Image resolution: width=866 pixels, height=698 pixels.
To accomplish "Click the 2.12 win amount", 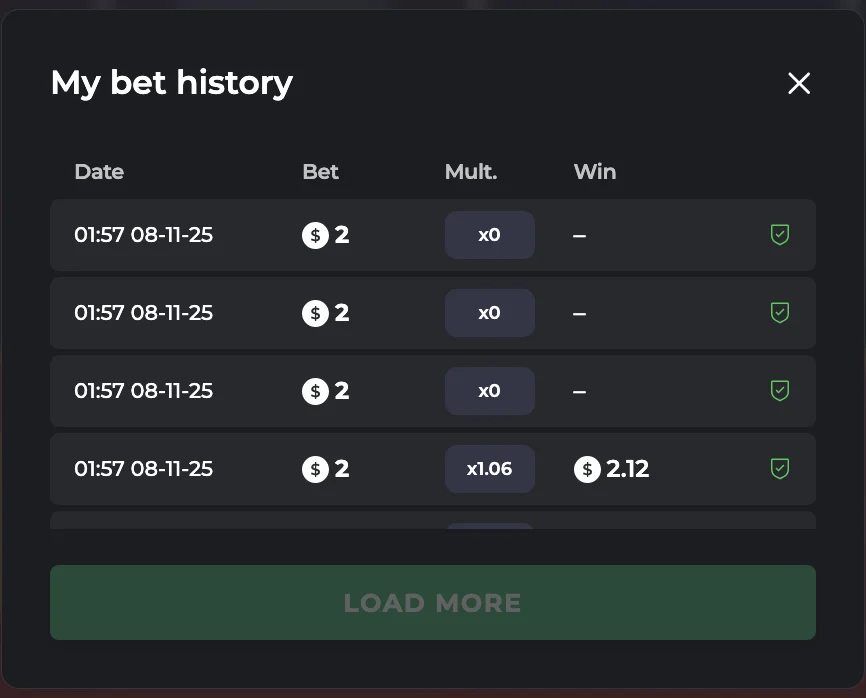I will coord(628,469).
